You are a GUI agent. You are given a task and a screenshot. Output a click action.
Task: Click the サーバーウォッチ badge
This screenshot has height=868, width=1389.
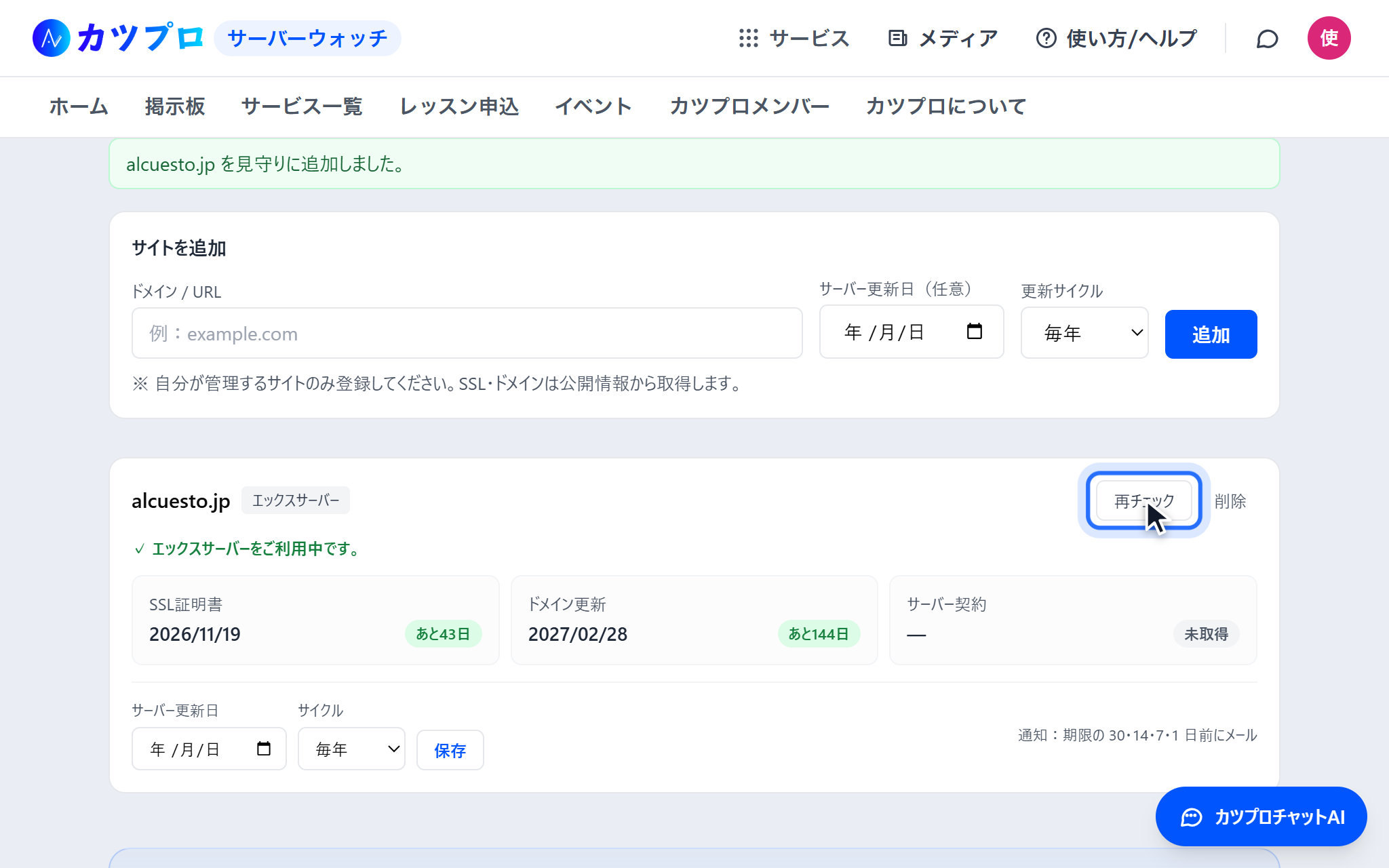click(307, 38)
